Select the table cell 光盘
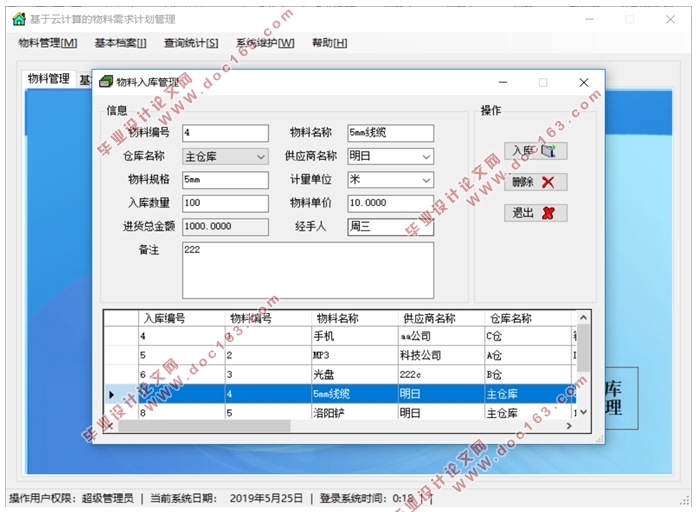 (x=355, y=374)
